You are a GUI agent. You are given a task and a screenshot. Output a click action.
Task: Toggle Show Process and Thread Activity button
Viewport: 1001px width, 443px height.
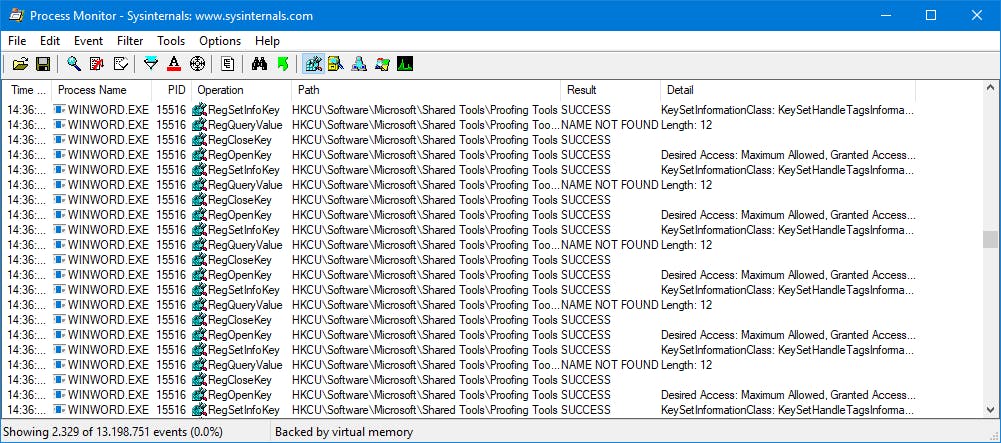click(x=382, y=64)
